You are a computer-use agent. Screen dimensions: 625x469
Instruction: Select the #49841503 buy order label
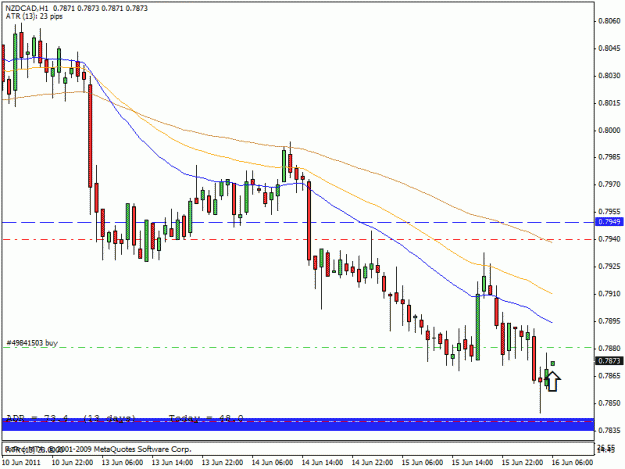[x=32, y=343]
